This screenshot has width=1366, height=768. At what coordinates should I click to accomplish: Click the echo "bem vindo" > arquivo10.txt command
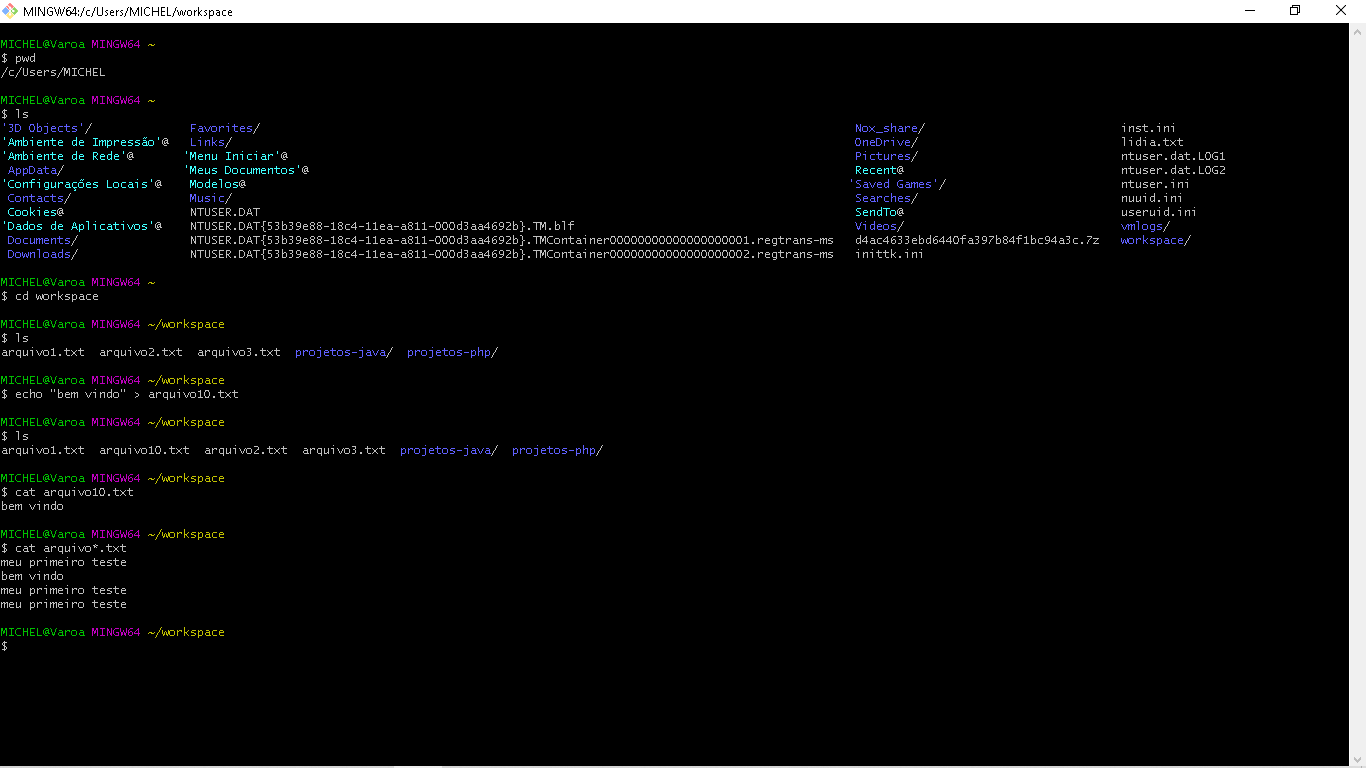pos(120,394)
